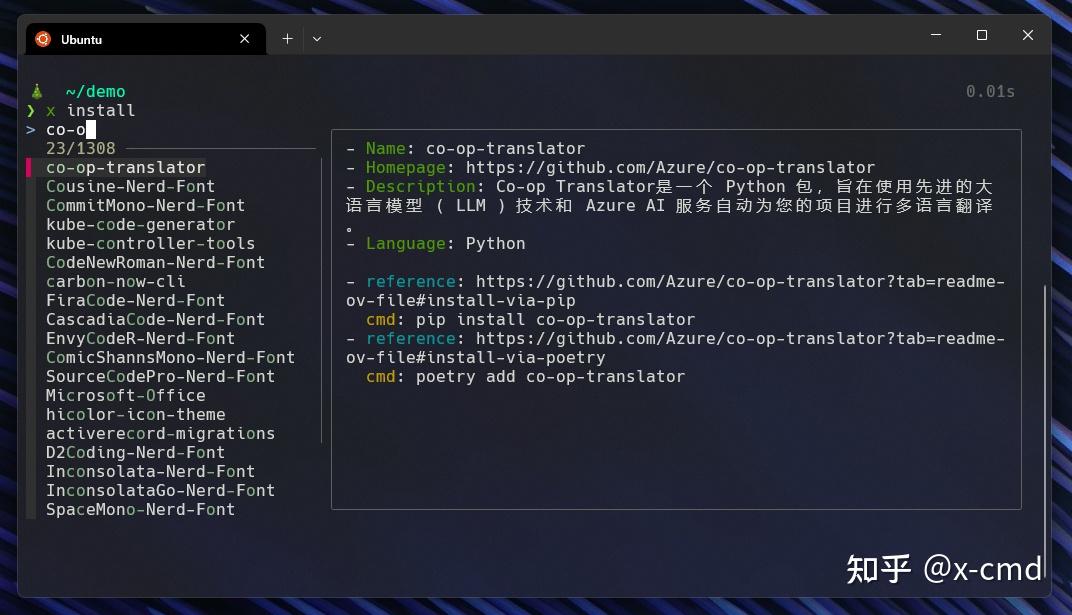1072x615 pixels.
Task: Click the ~/demo directory prompt
Action: pyautogui.click(x=95, y=92)
